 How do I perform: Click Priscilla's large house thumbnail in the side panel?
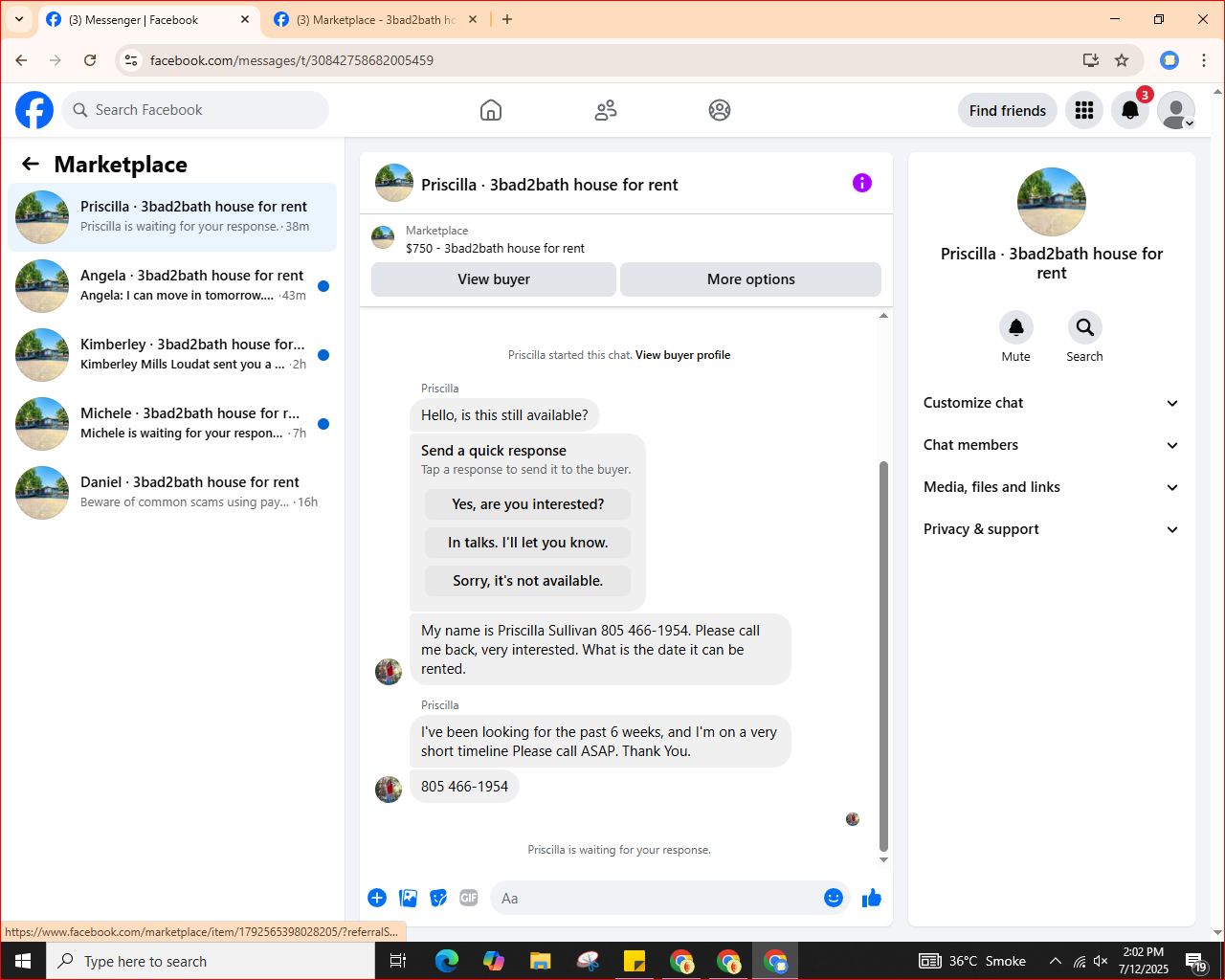[1052, 202]
